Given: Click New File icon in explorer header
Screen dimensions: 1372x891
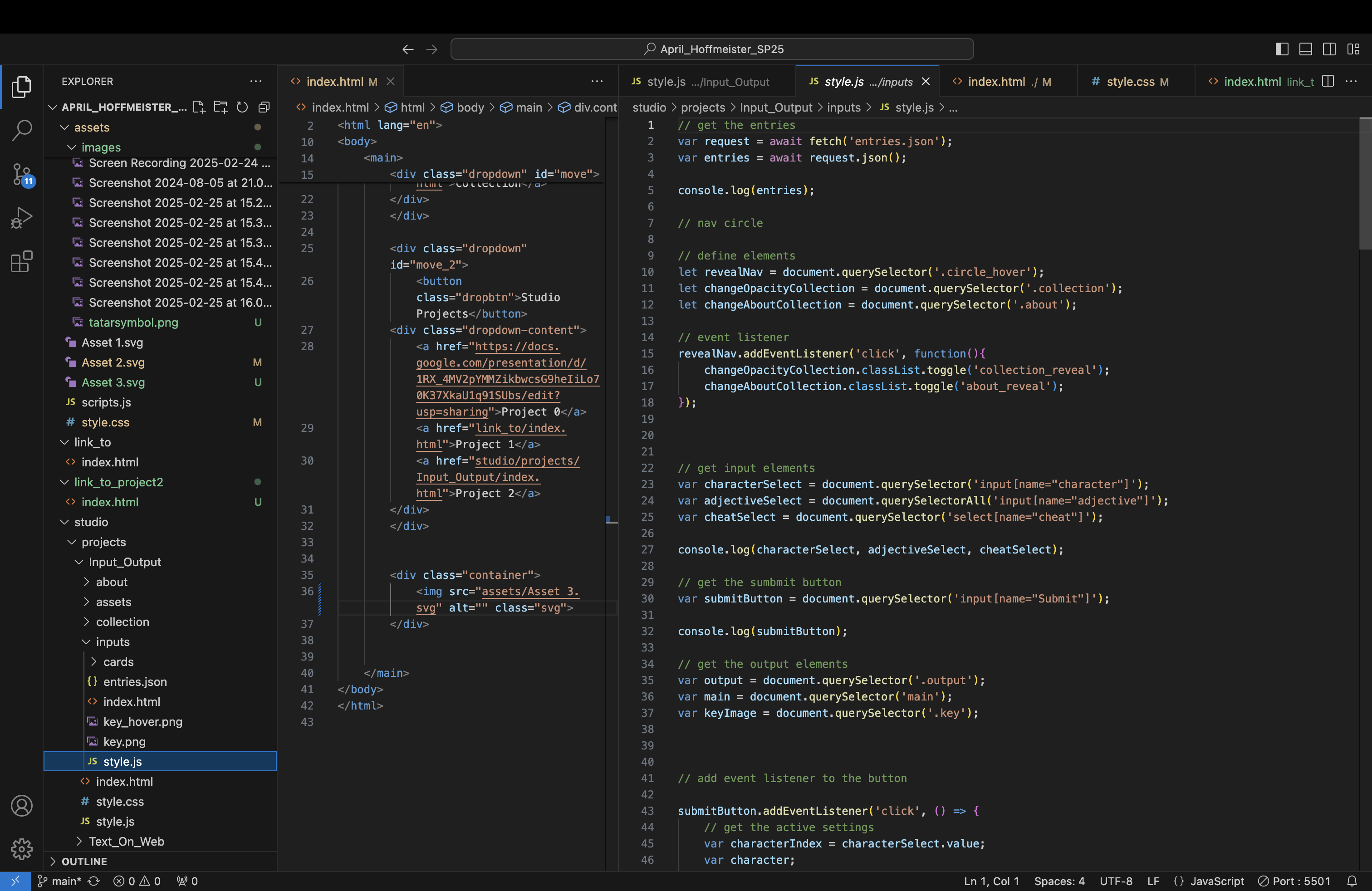Looking at the screenshot, I should click(x=199, y=107).
